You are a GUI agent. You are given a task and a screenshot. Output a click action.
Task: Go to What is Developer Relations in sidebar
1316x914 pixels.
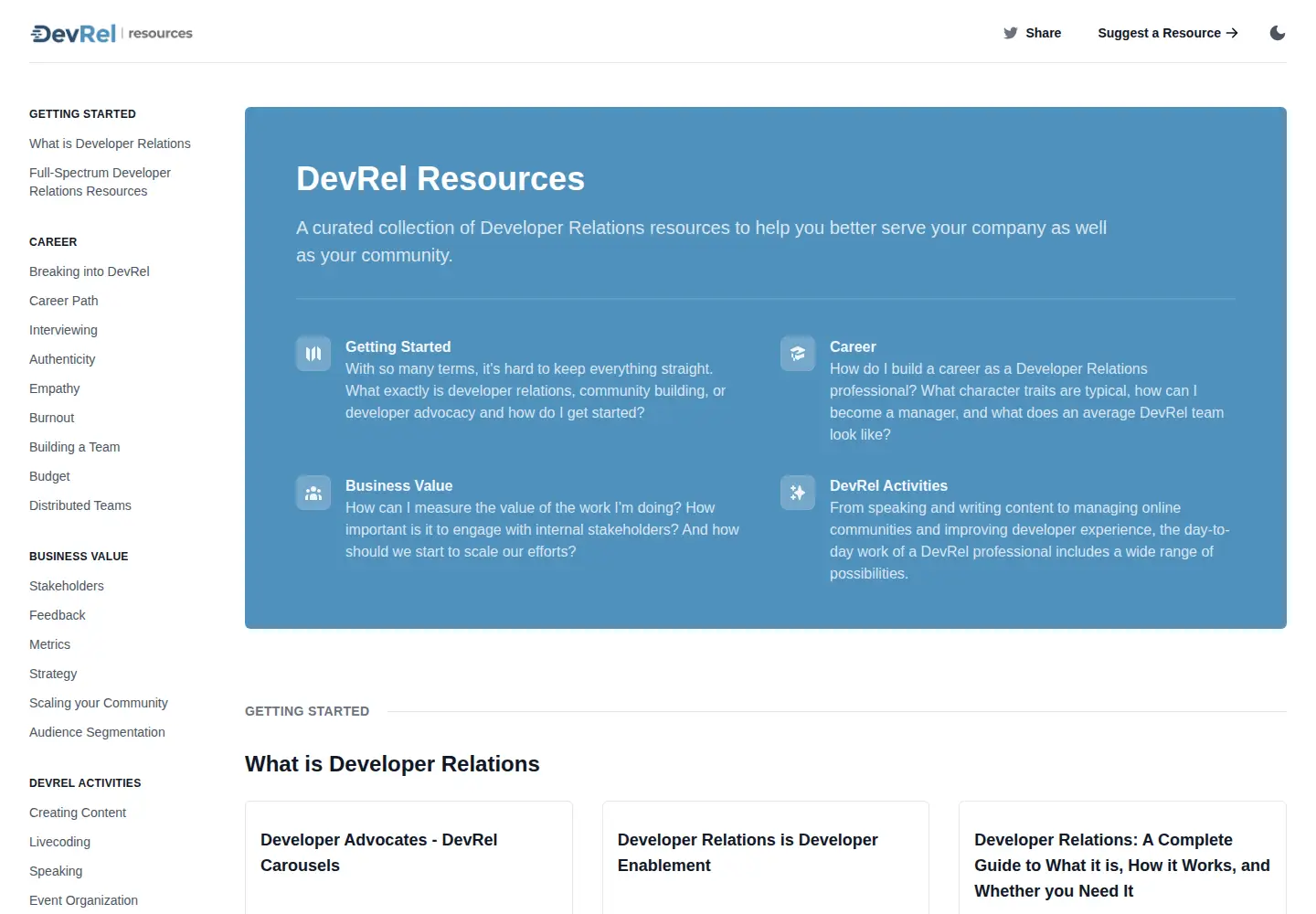click(x=110, y=143)
